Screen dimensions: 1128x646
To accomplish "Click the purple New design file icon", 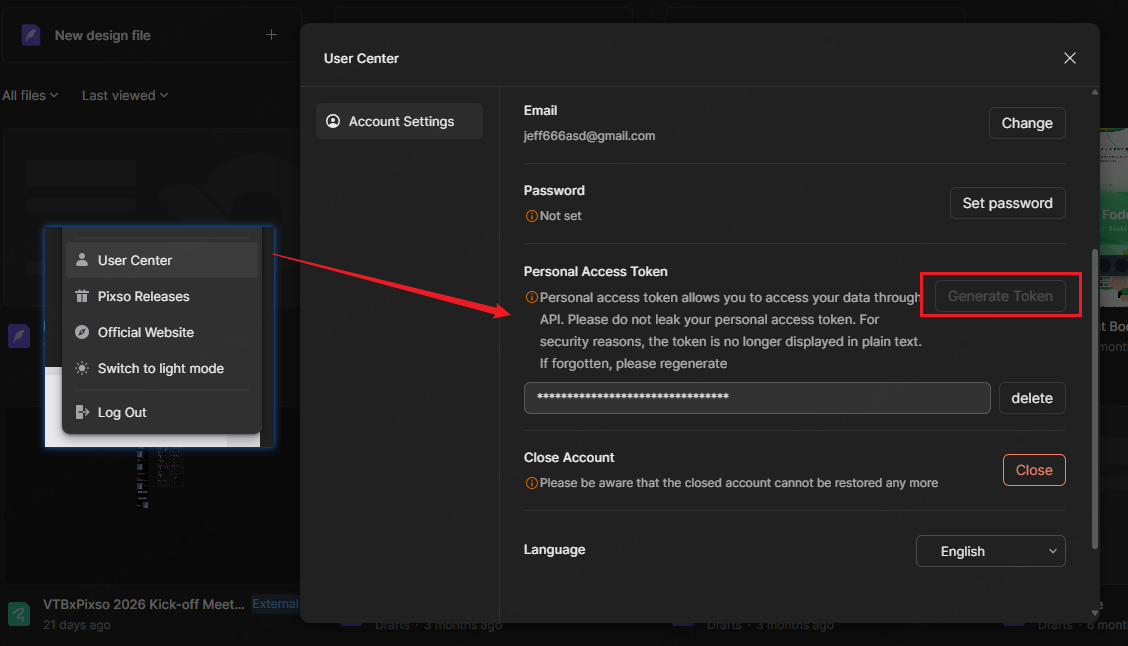I will (x=32, y=34).
